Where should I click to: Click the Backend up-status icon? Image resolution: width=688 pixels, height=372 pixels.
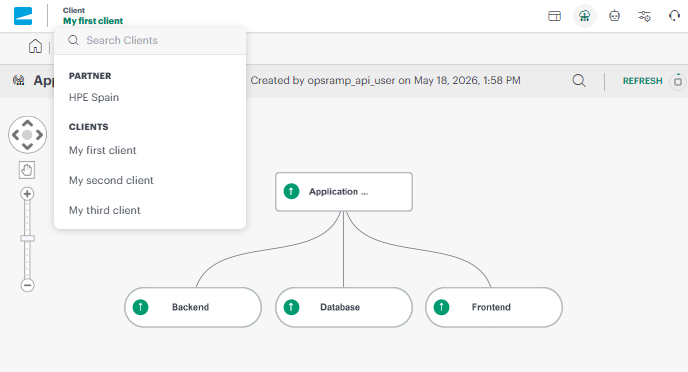coord(140,307)
